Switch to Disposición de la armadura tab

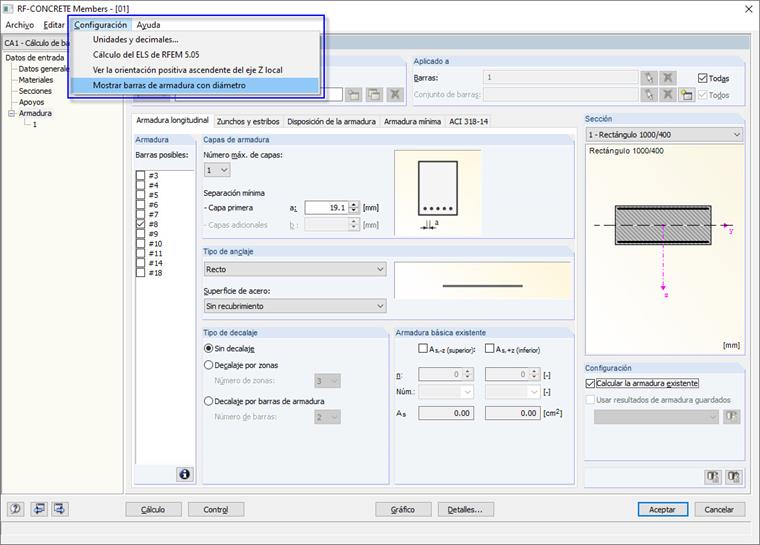(x=332, y=121)
